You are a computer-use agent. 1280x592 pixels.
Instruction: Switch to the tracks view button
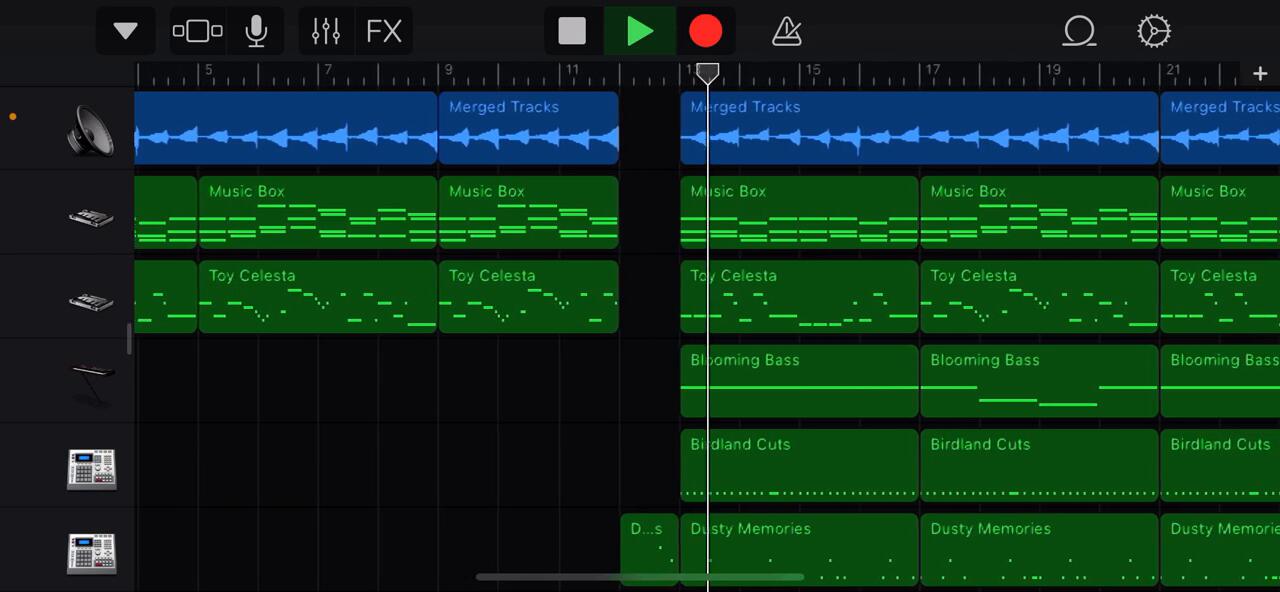coord(197,31)
